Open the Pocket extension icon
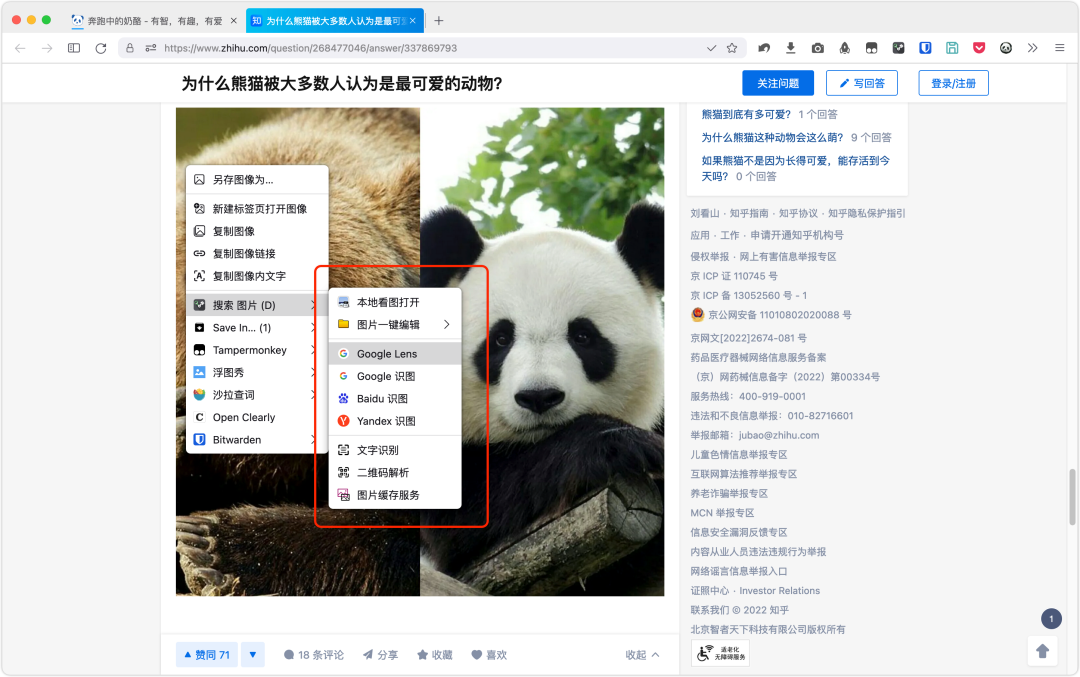The height and width of the screenshot is (677, 1080). 979,48
